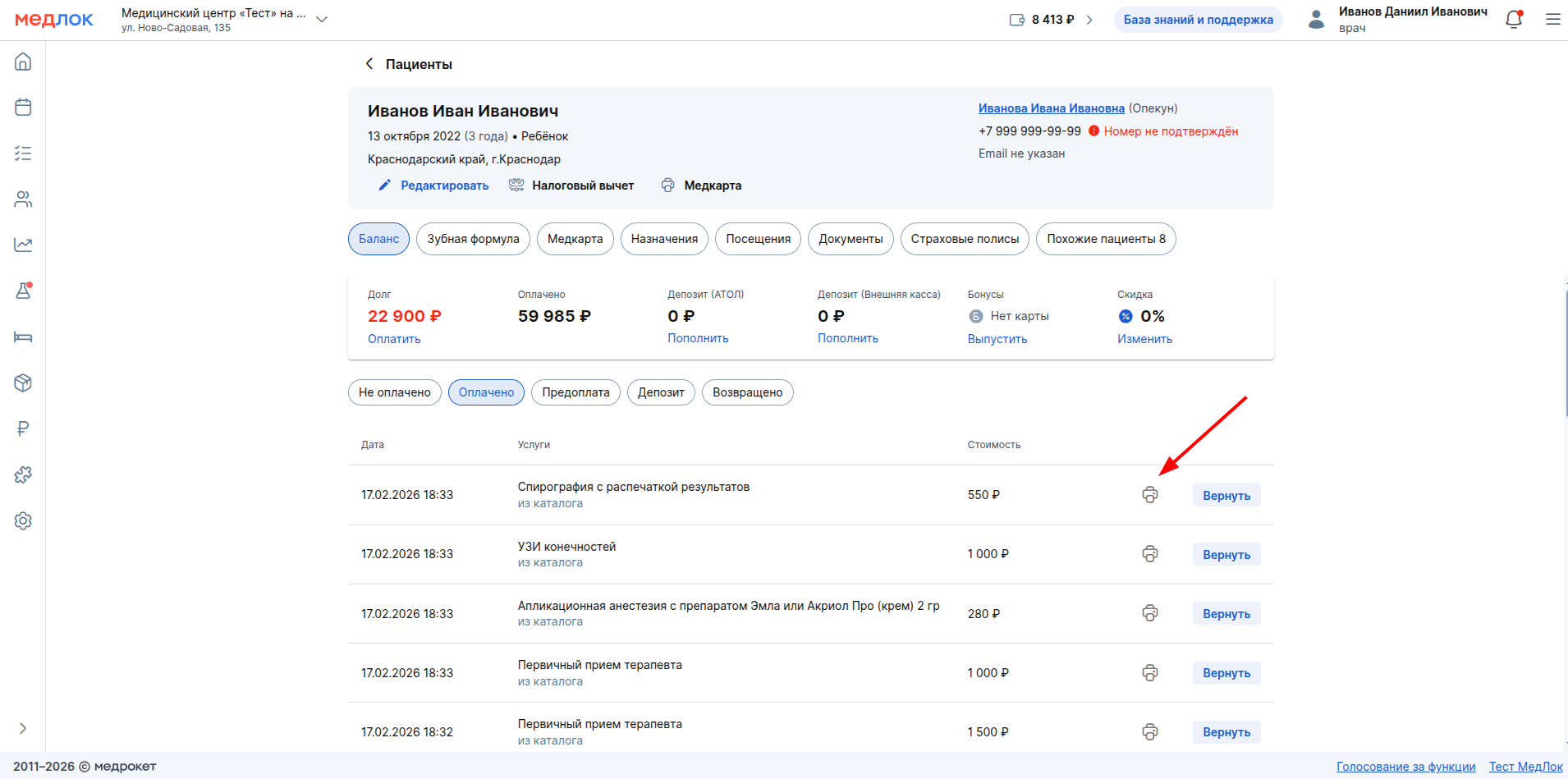Viewport: 1568px width, 779px height.
Task: Switch to the Страховые полисы tab
Action: pyautogui.click(x=965, y=239)
